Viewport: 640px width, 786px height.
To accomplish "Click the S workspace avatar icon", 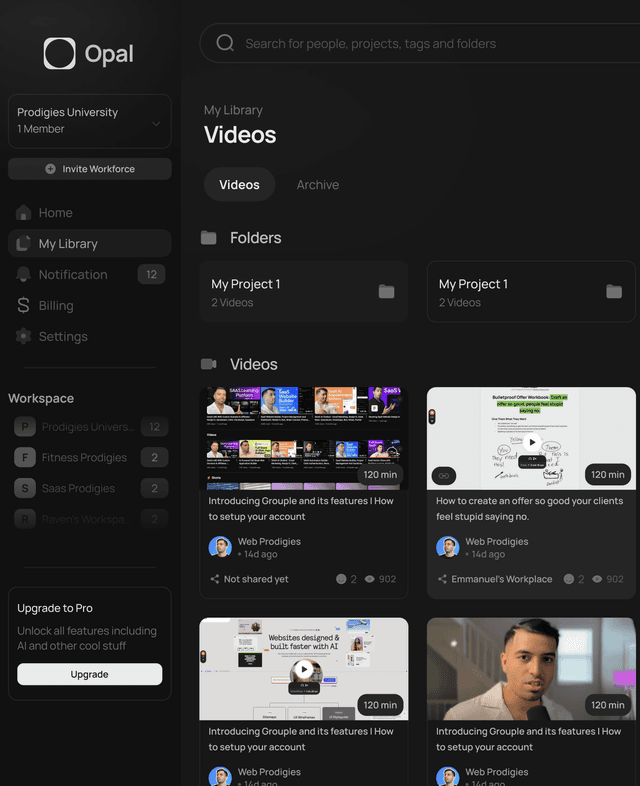I will pos(25,488).
